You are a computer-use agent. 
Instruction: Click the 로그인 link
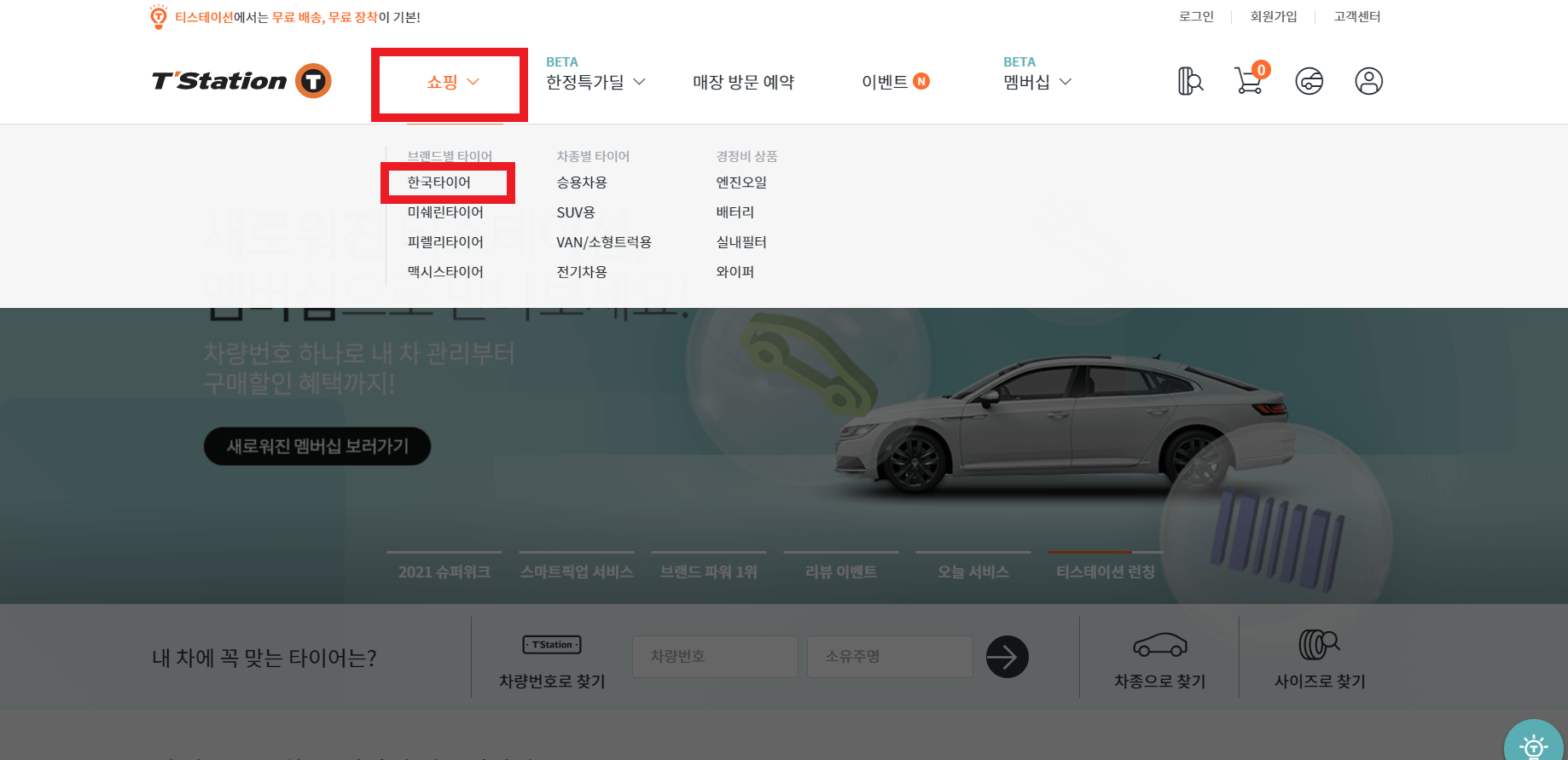pos(1196,16)
